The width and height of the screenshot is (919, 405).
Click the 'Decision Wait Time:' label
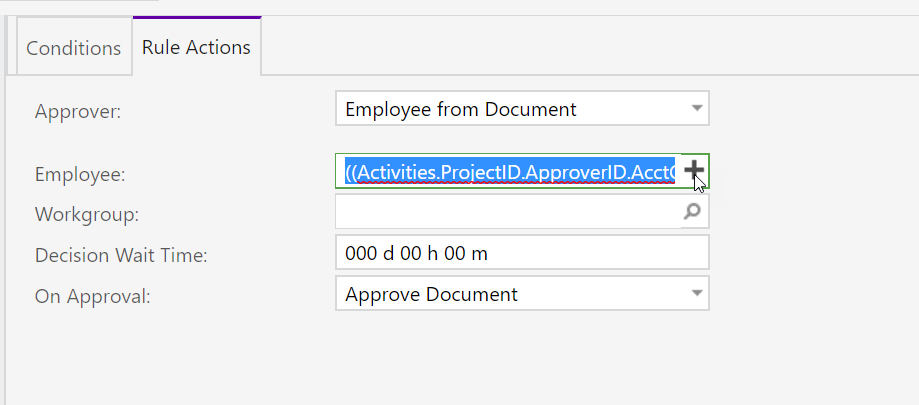(121, 255)
